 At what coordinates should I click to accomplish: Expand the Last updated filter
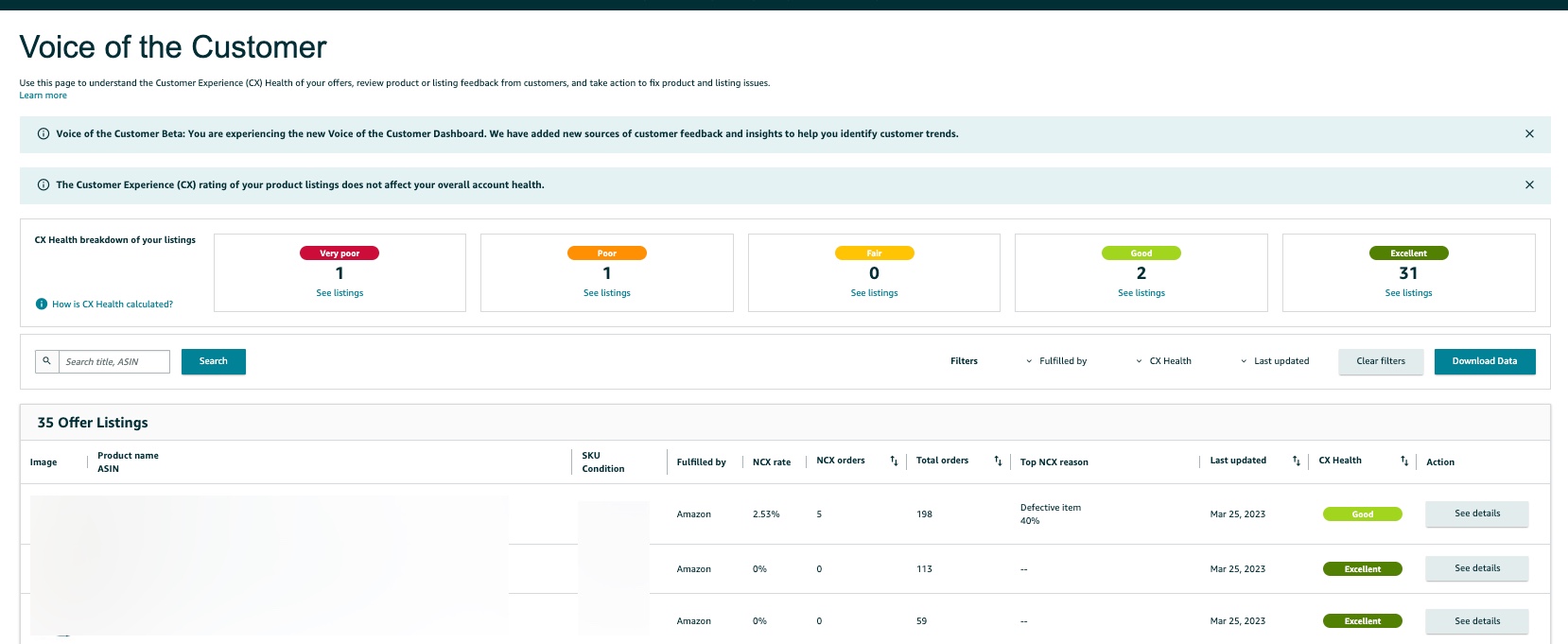tap(1275, 361)
